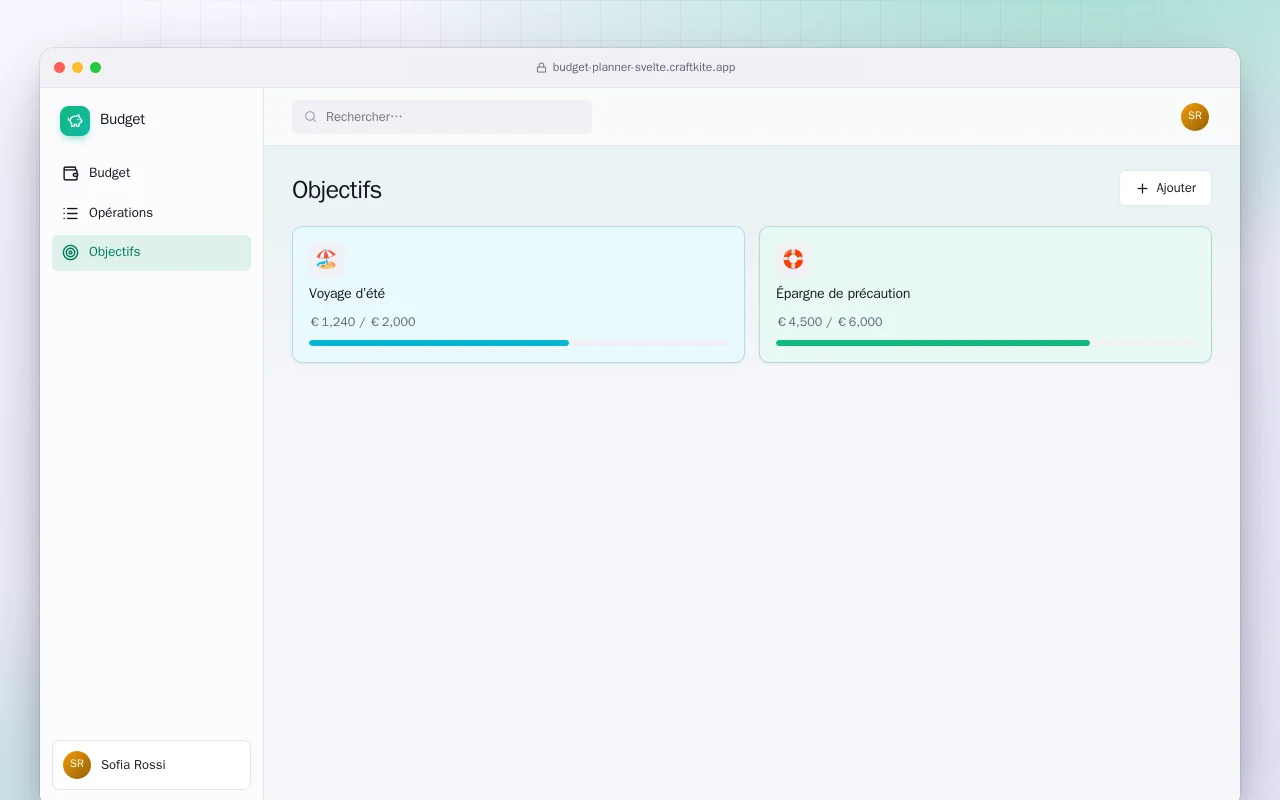The height and width of the screenshot is (800, 1280).
Task: Focus the Rechercher search field
Action: [442, 117]
